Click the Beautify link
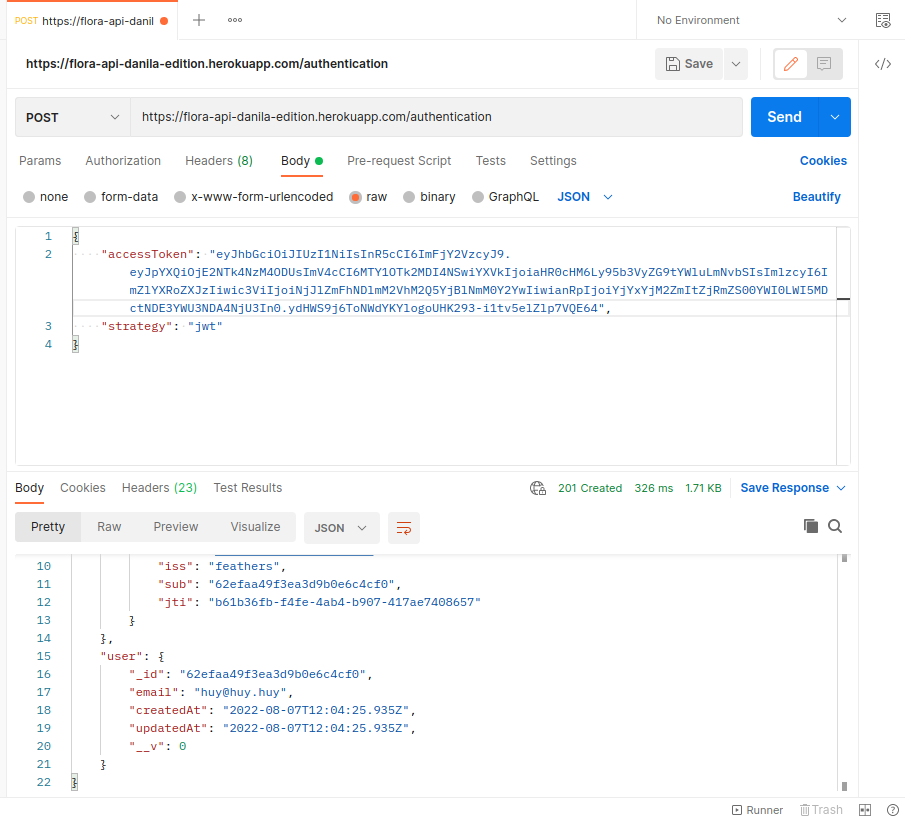Screen dimensions: 905x820 [x=816, y=196]
